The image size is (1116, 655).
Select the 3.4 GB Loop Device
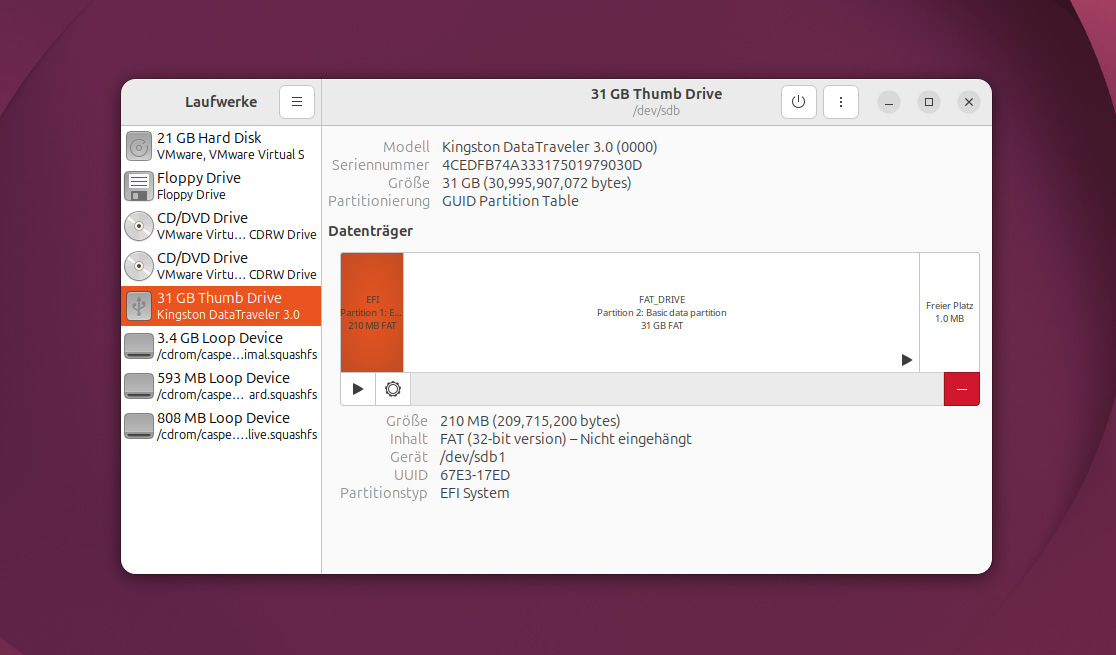click(221, 345)
